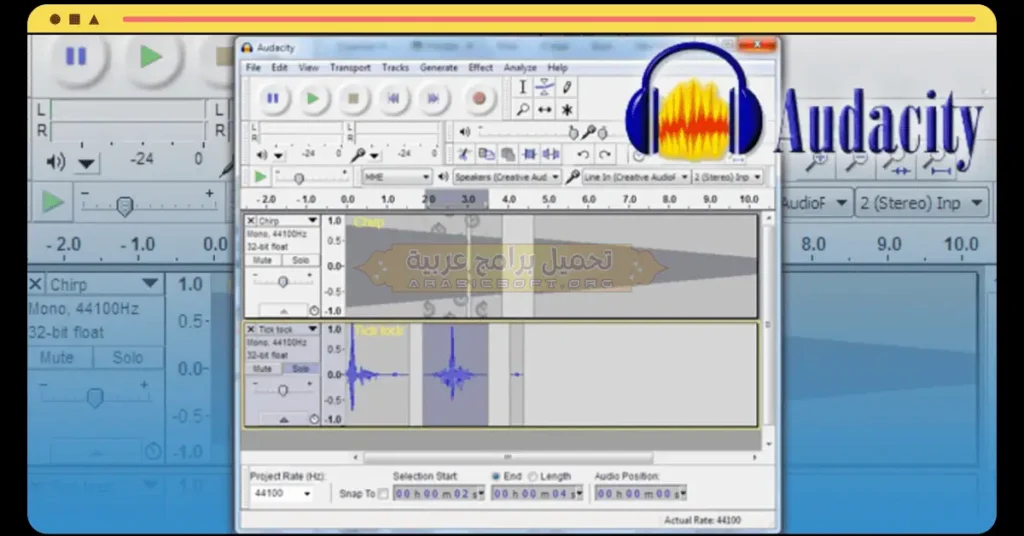Click the Skip to Start button
This screenshot has height=536, width=1024.
pos(393,99)
